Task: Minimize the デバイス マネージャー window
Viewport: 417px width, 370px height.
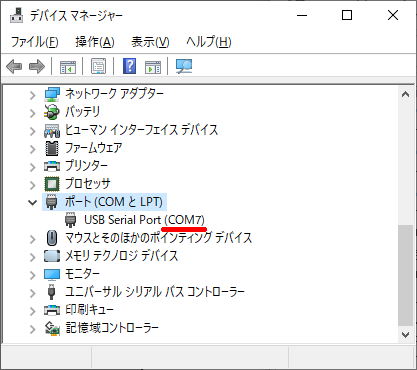Action: [302, 15]
